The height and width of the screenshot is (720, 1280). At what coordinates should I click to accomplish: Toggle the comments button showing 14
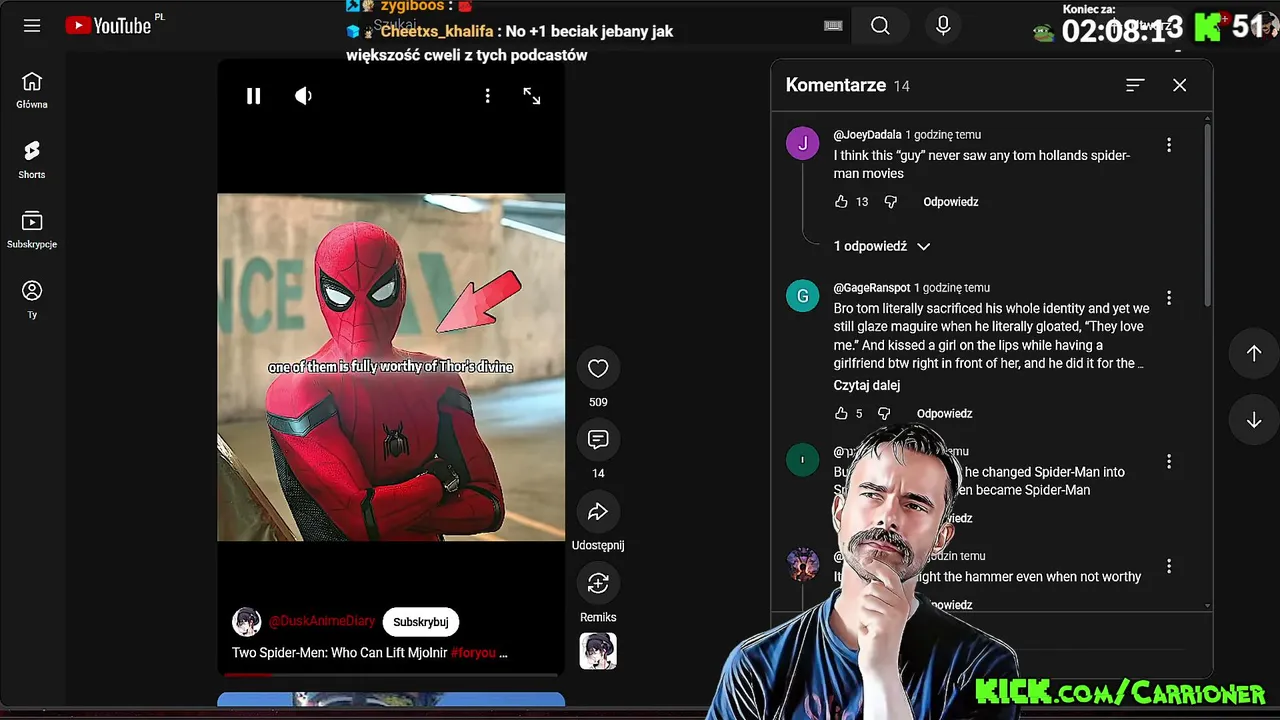coord(598,440)
